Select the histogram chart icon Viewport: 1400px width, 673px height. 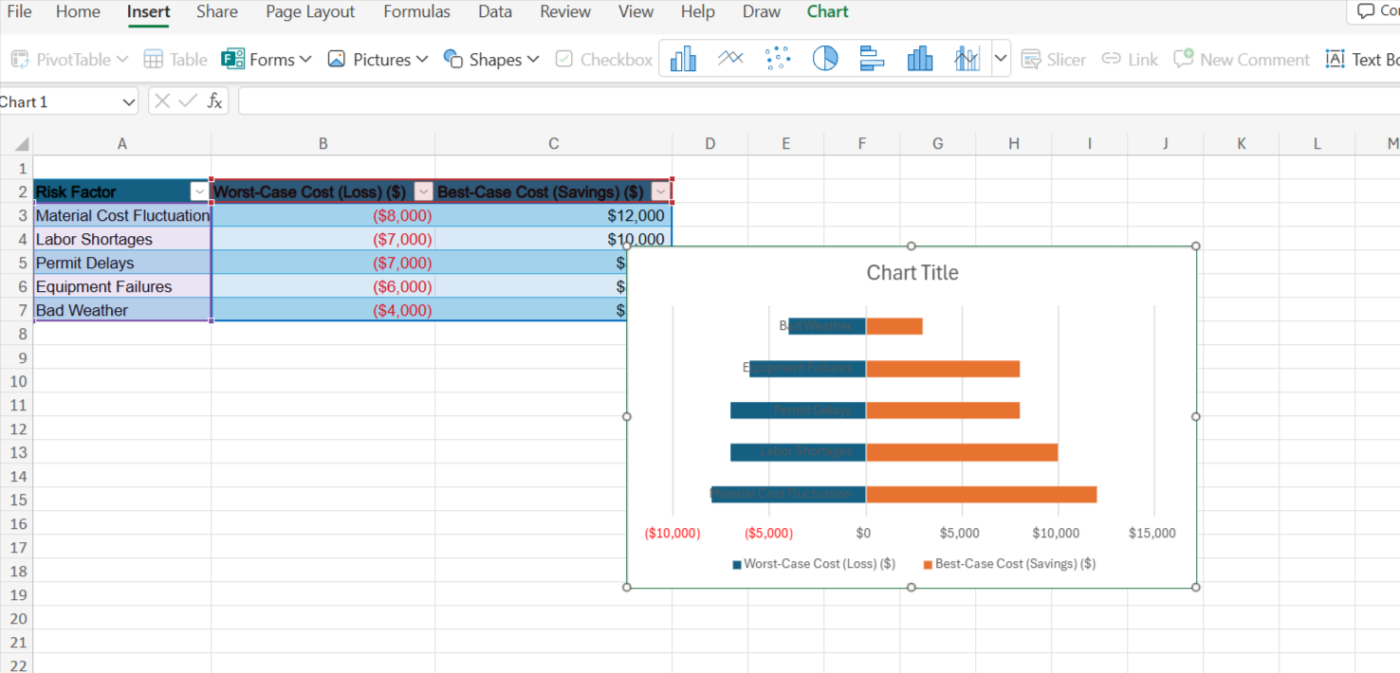click(920, 59)
